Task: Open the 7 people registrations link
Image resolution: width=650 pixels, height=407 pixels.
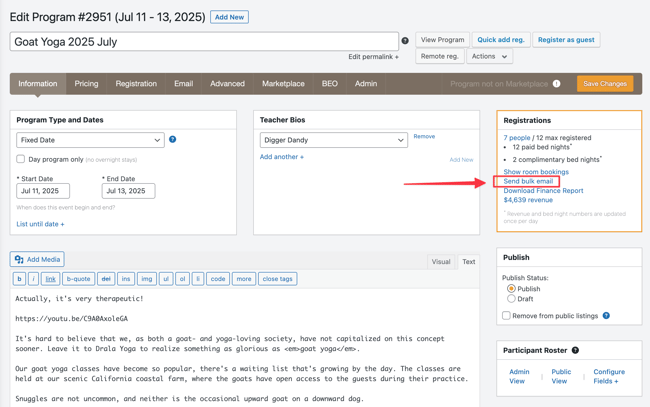Action: 517,138
